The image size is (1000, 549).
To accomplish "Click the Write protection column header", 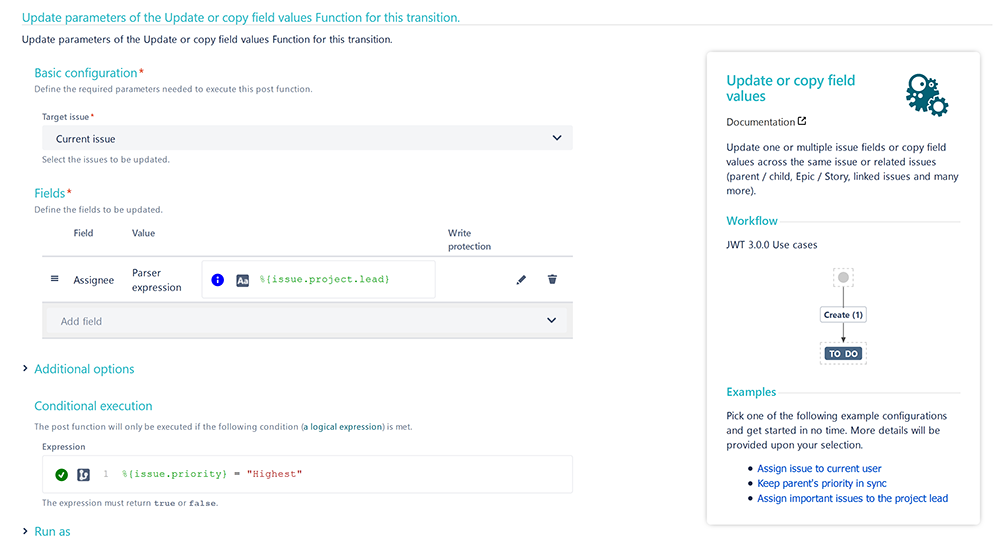I will pyautogui.click(x=469, y=240).
